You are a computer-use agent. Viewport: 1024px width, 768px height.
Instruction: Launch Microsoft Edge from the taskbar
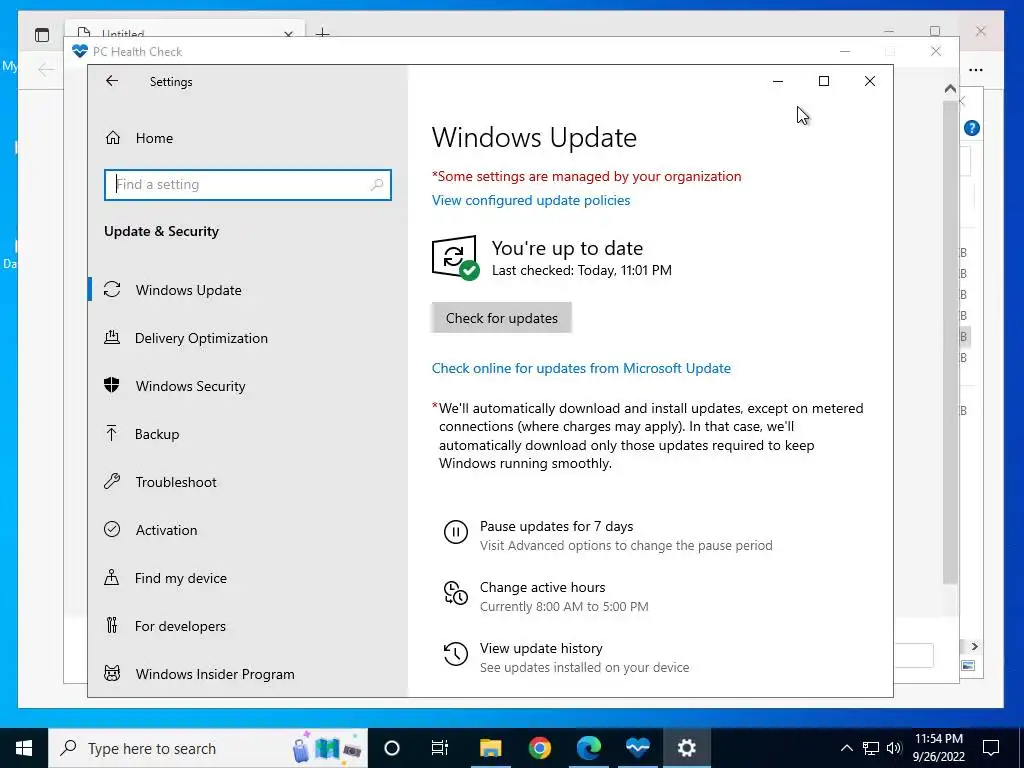pyautogui.click(x=588, y=748)
